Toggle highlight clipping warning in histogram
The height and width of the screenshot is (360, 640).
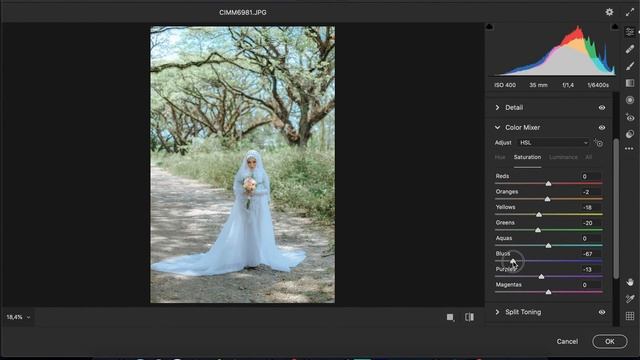click(615, 27)
